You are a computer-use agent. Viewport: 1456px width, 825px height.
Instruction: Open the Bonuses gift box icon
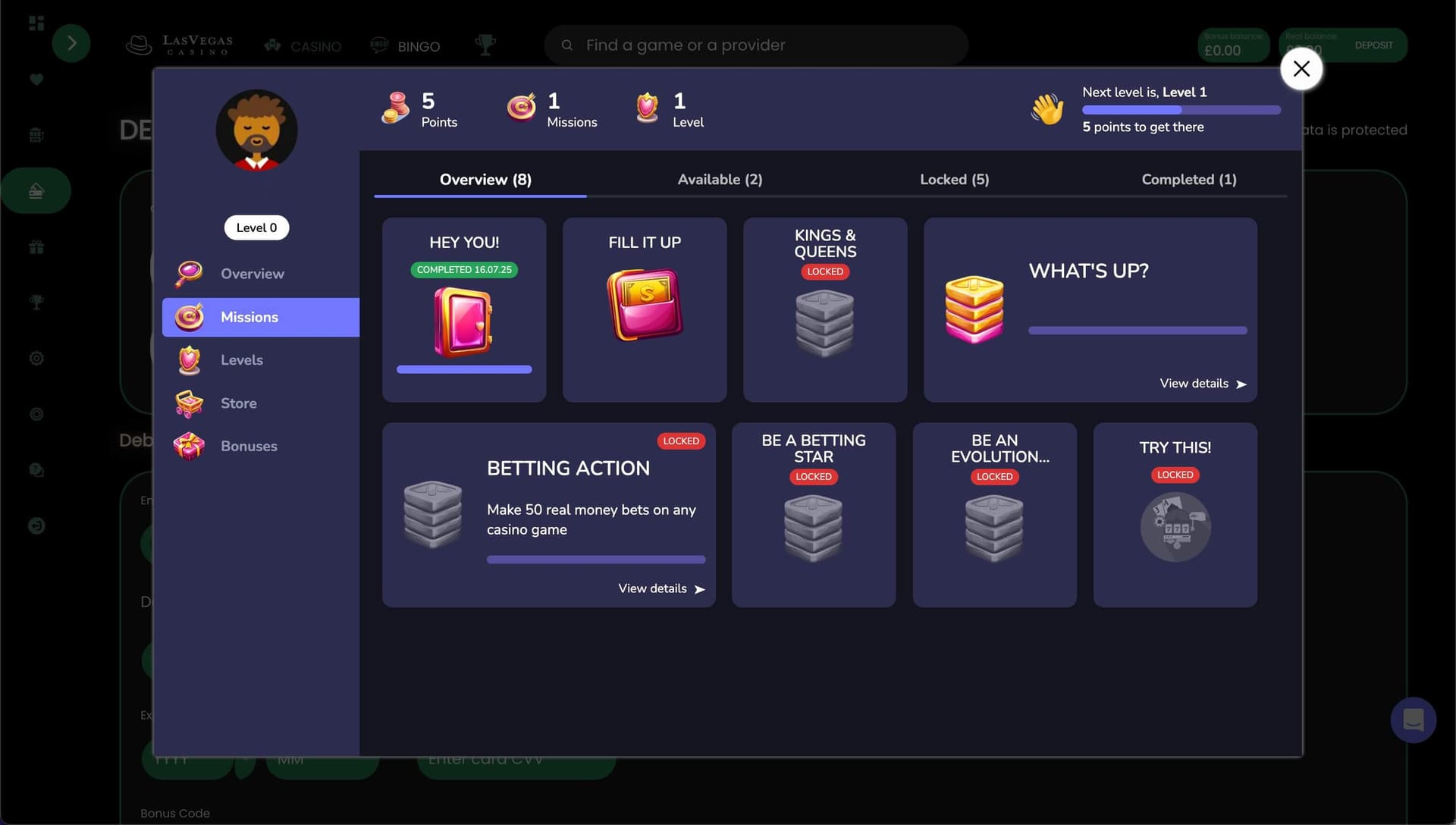pos(189,447)
